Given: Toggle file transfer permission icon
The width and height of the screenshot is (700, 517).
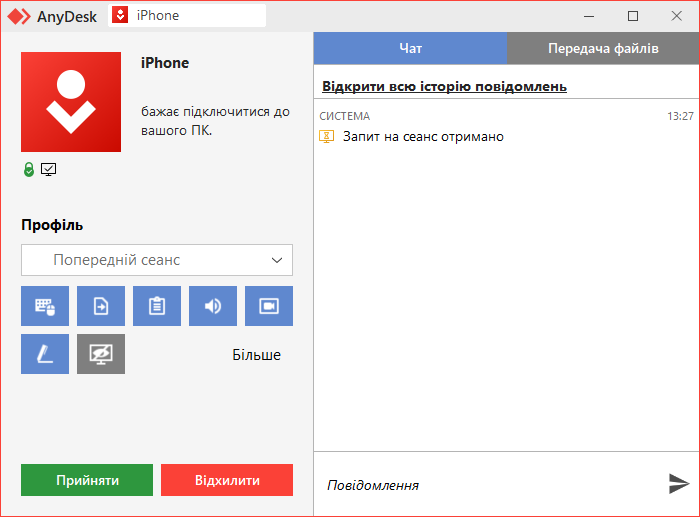Looking at the screenshot, I should [101, 306].
